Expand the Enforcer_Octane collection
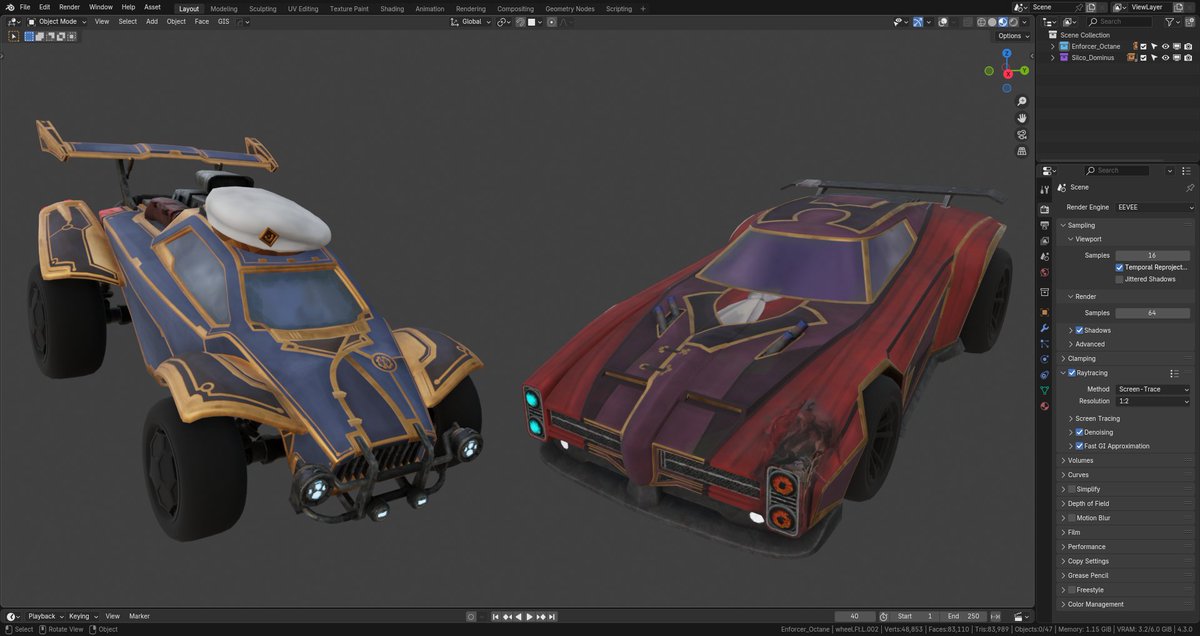This screenshot has width=1200, height=636. point(1052,46)
